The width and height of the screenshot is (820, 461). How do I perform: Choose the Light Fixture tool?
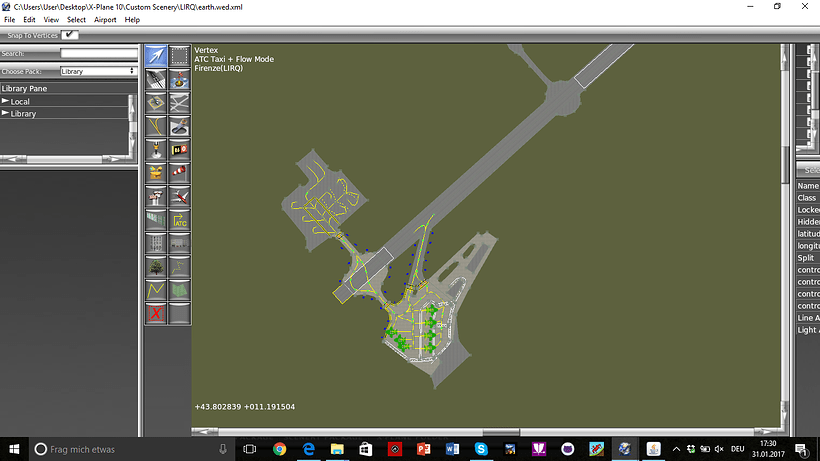156,150
